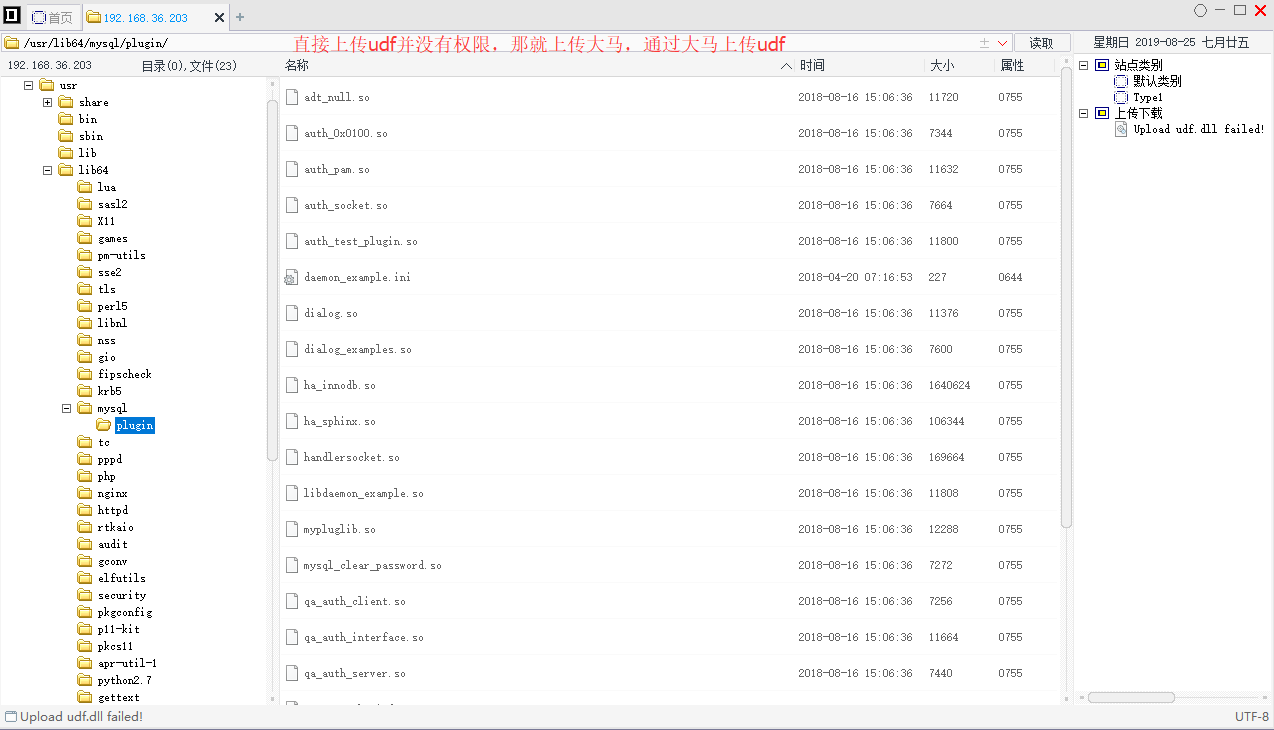Click the folder icon next to 'nginx'
Screen dimensions: 1274x730
pos(85,493)
